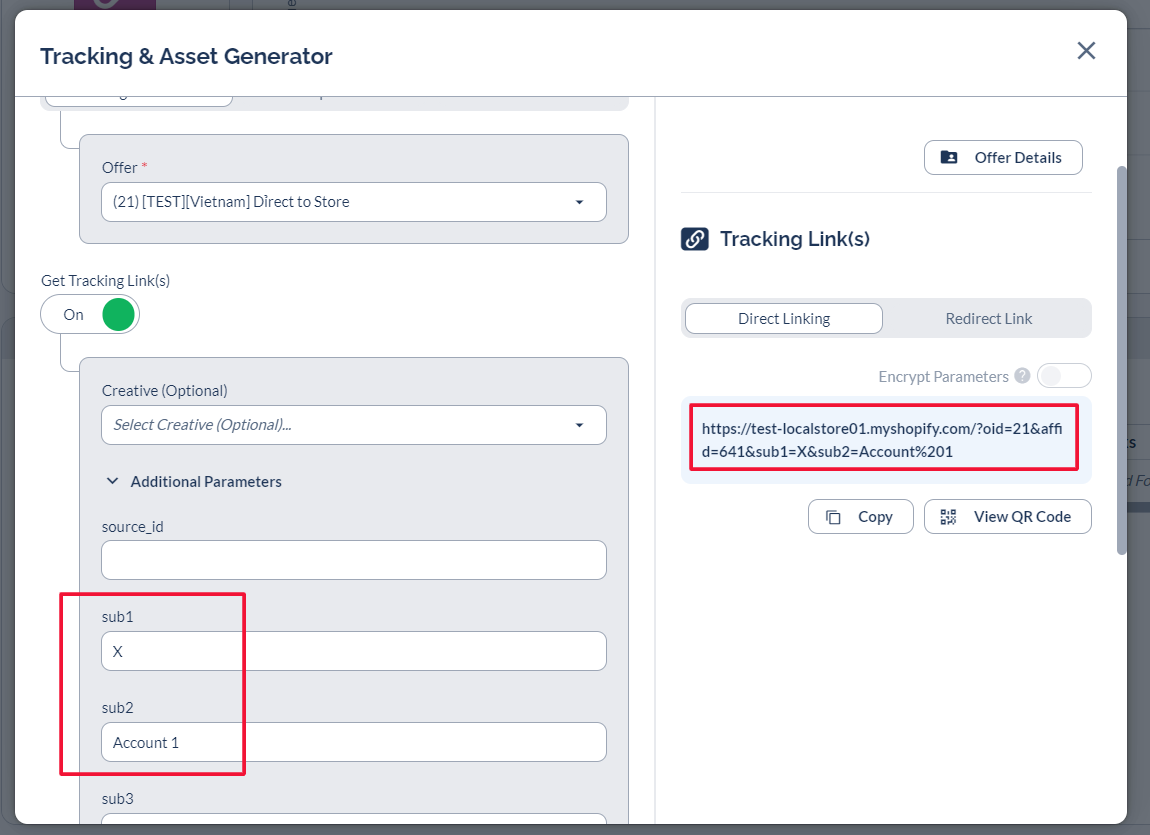Click the Offer Details folder icon
The image size is (1150, 835).
(949, 158)
